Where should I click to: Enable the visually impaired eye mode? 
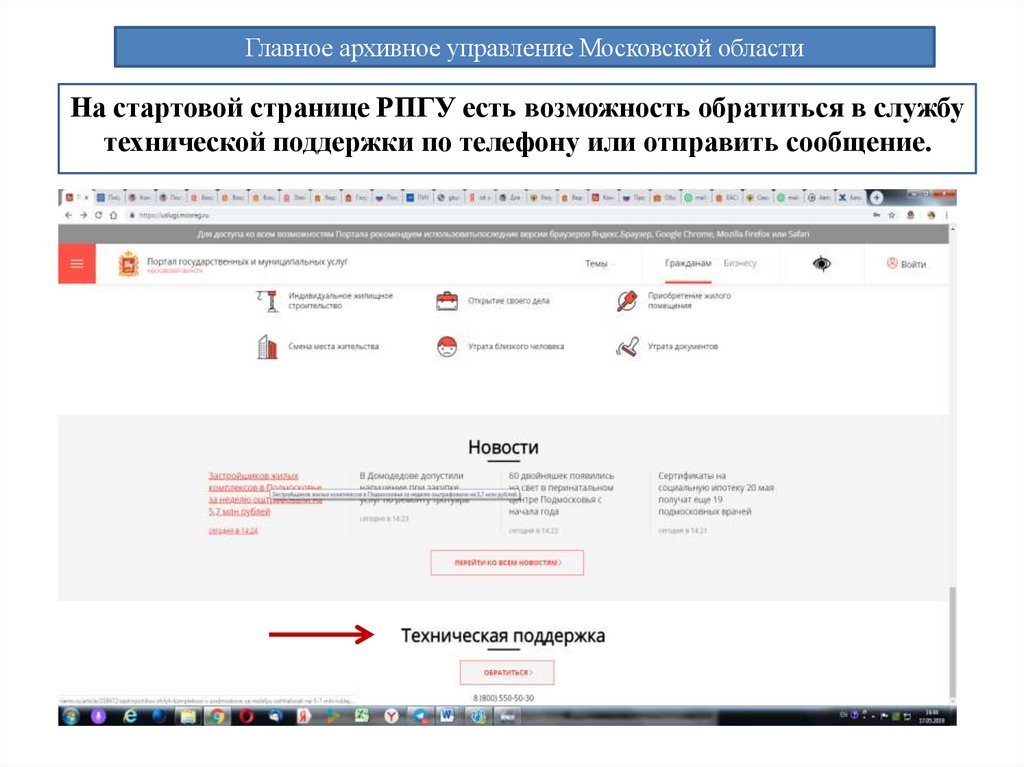coord(822,262)
